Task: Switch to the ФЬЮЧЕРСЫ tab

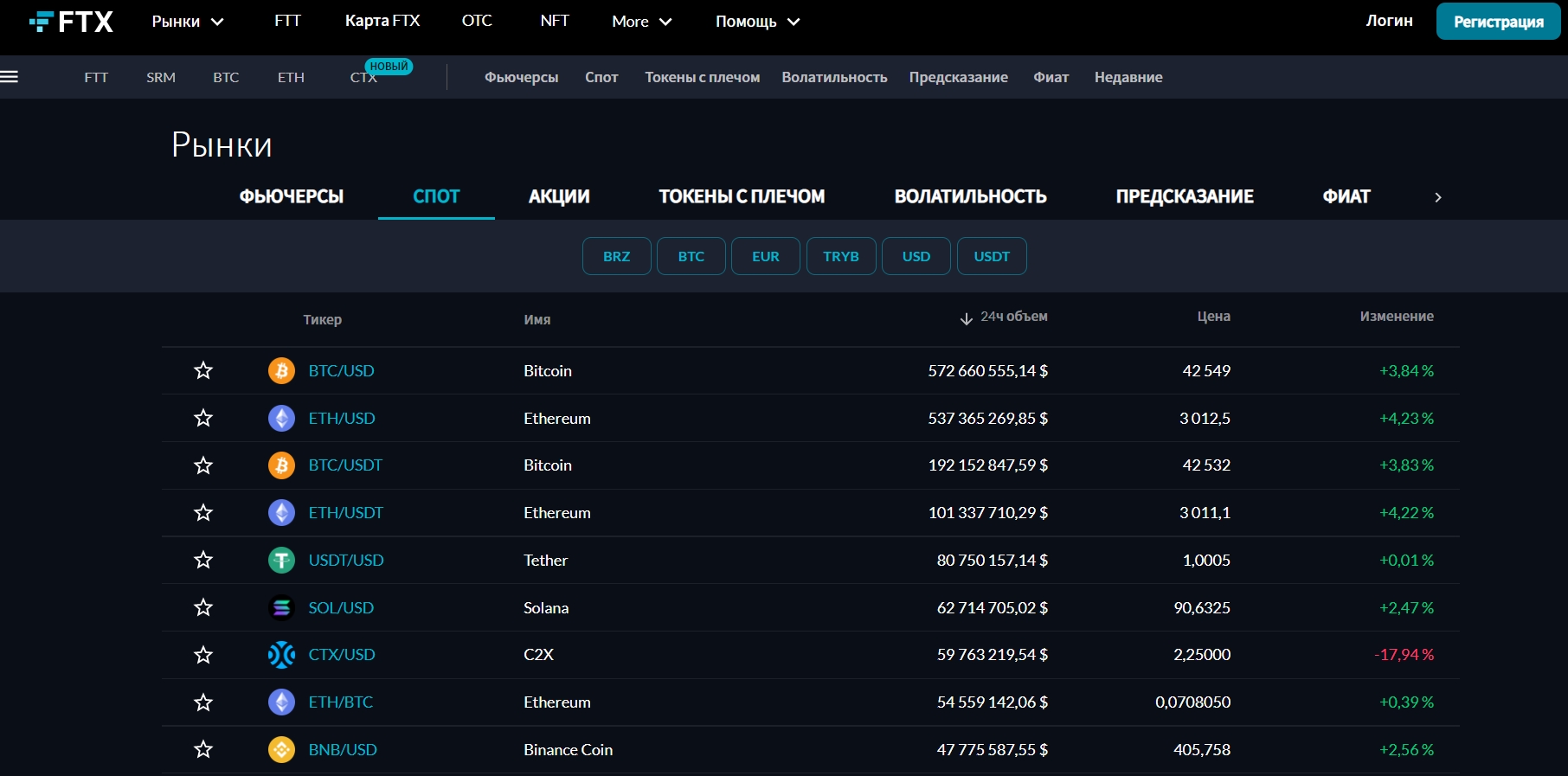Action: click(x=292, y=196)
